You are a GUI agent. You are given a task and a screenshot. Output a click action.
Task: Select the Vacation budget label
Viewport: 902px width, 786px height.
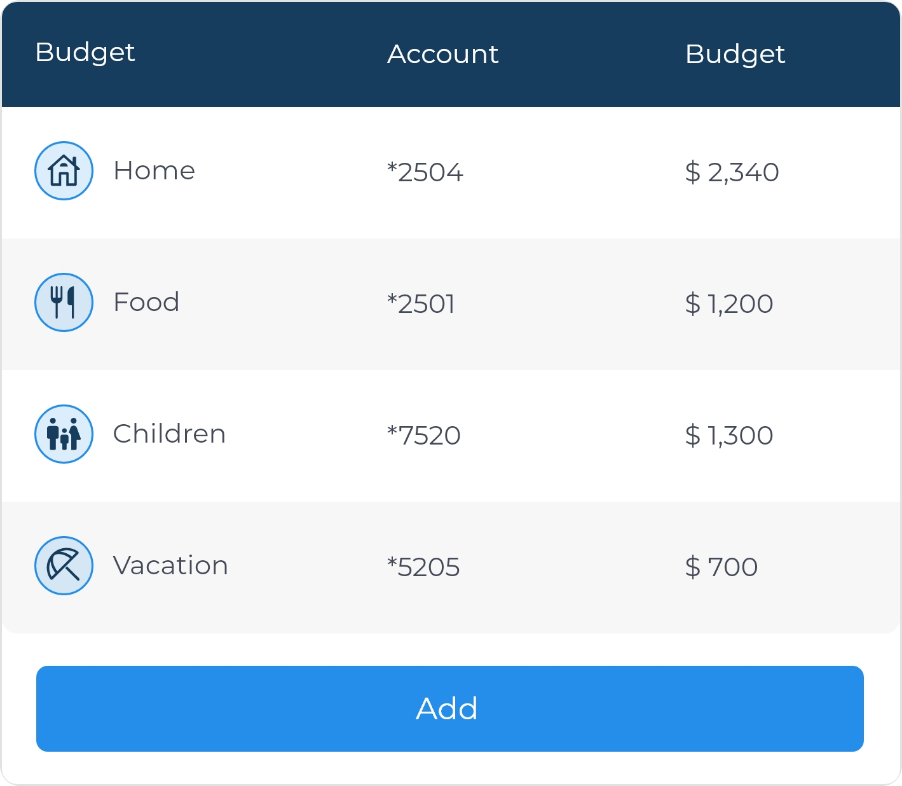[171, 566]
